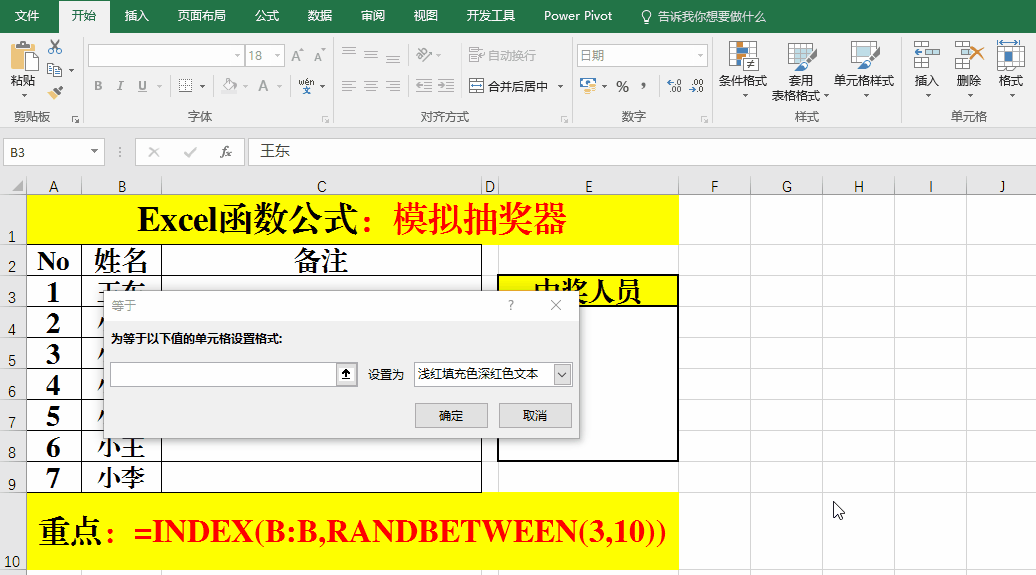Open the font size dropdown showing 18
The image size is (1036, 575).
pos(278,56)
